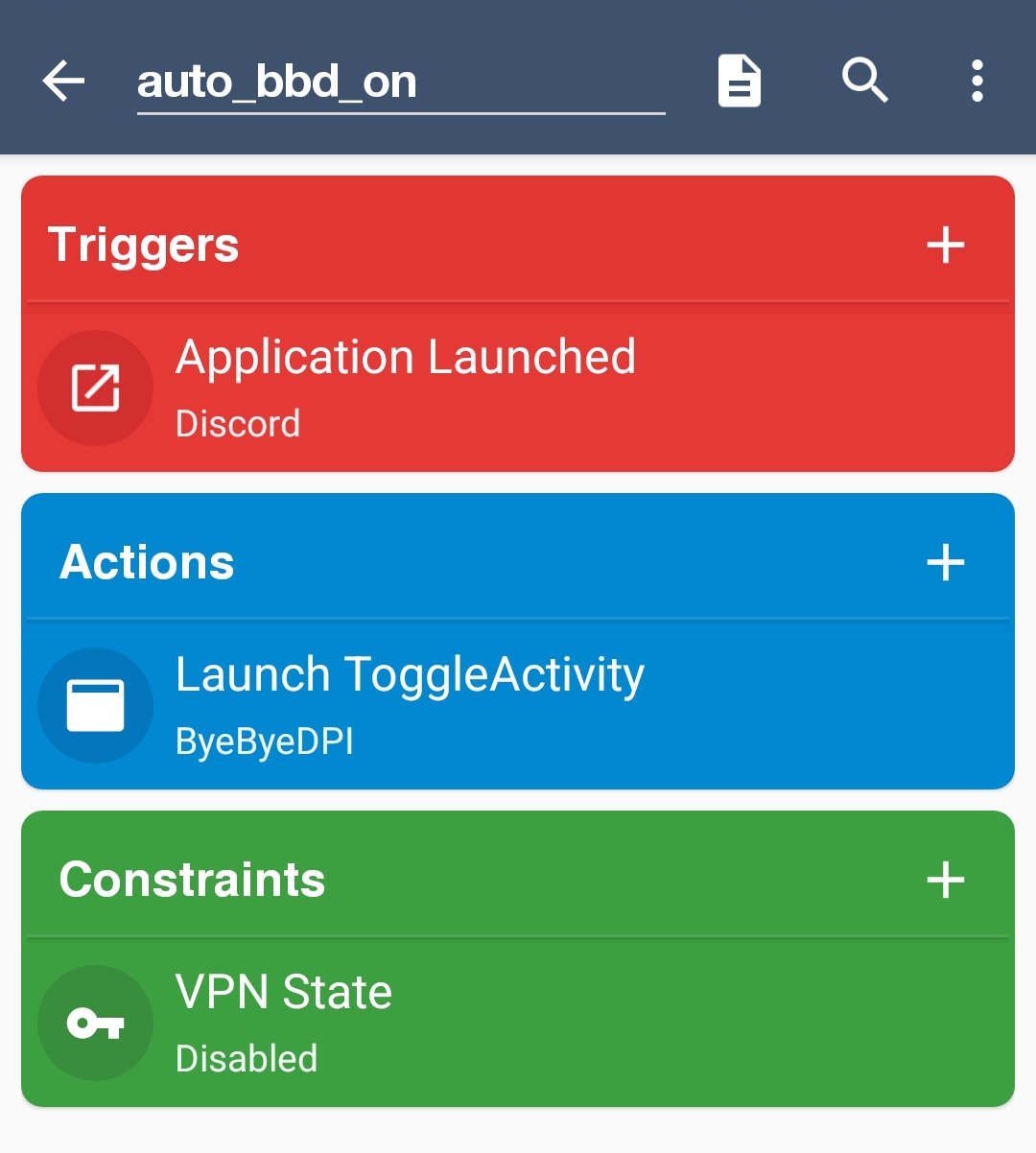1036x1153 pixels.
Task: Tap the Discord subtitle text
Action: pos(238,424)
